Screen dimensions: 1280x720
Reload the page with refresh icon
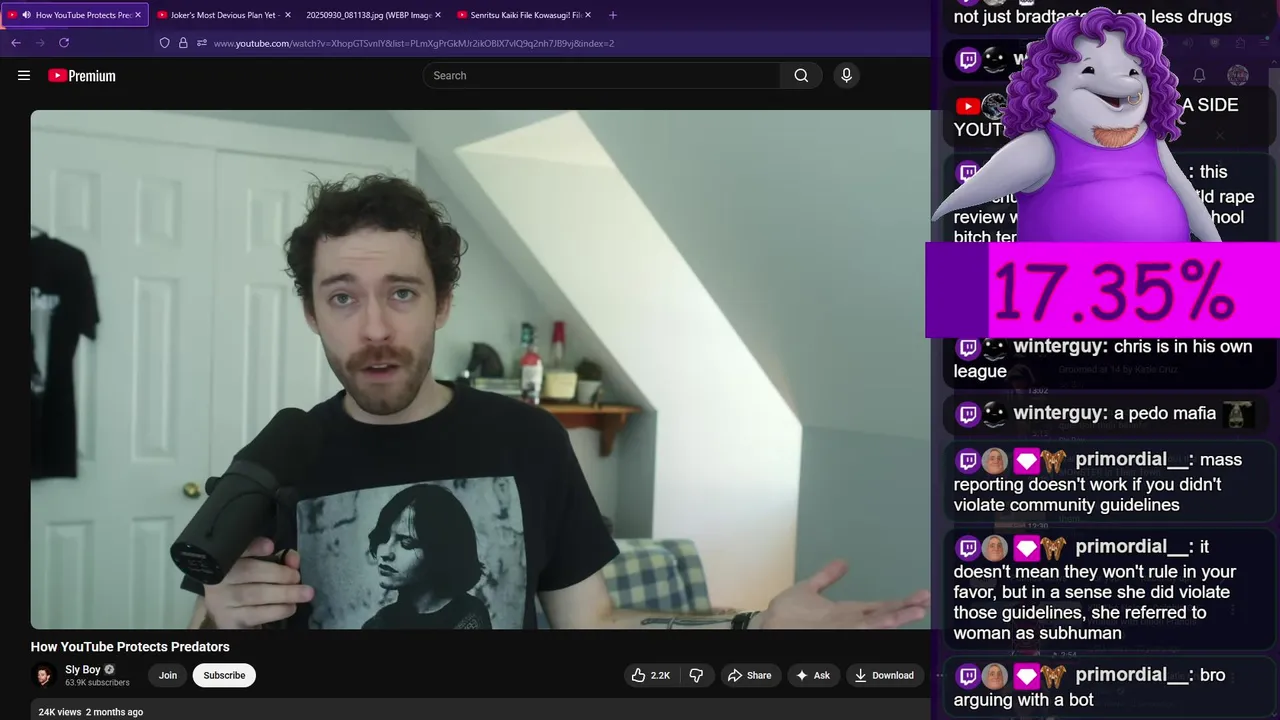coord(64,43)
